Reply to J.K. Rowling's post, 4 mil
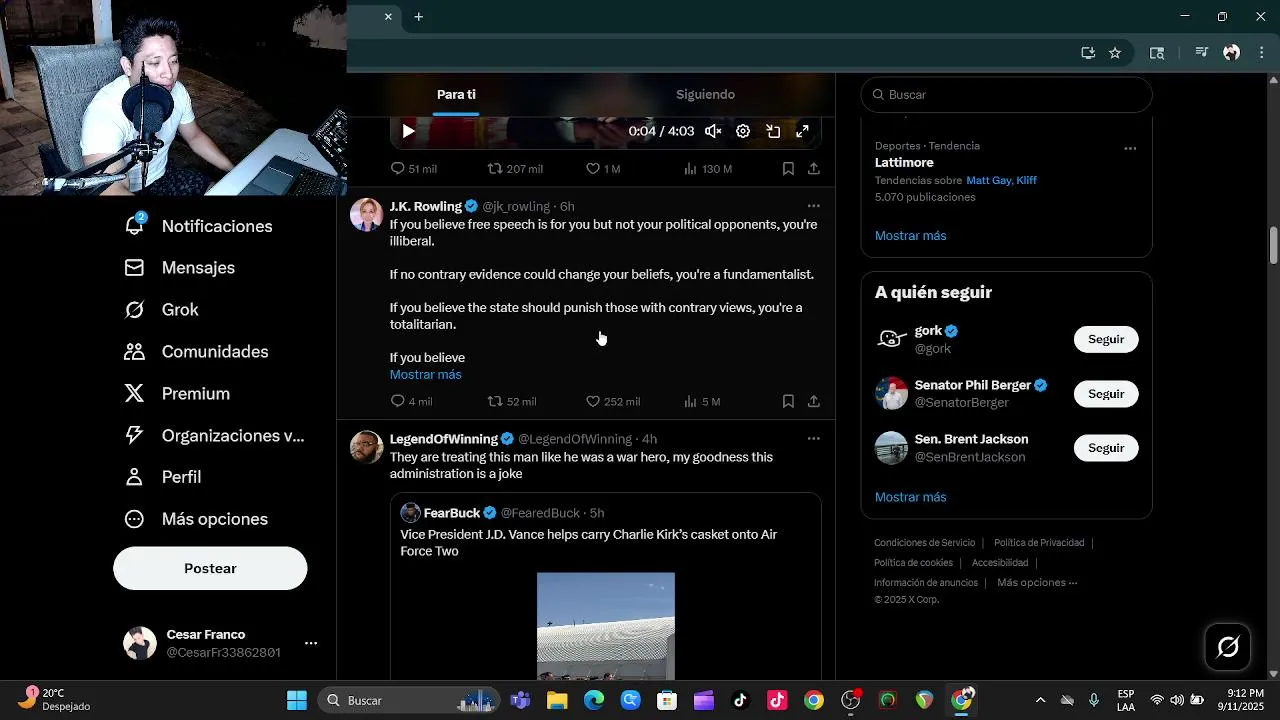Viewport: 1280px width, 720px height. tap(411, 401)
